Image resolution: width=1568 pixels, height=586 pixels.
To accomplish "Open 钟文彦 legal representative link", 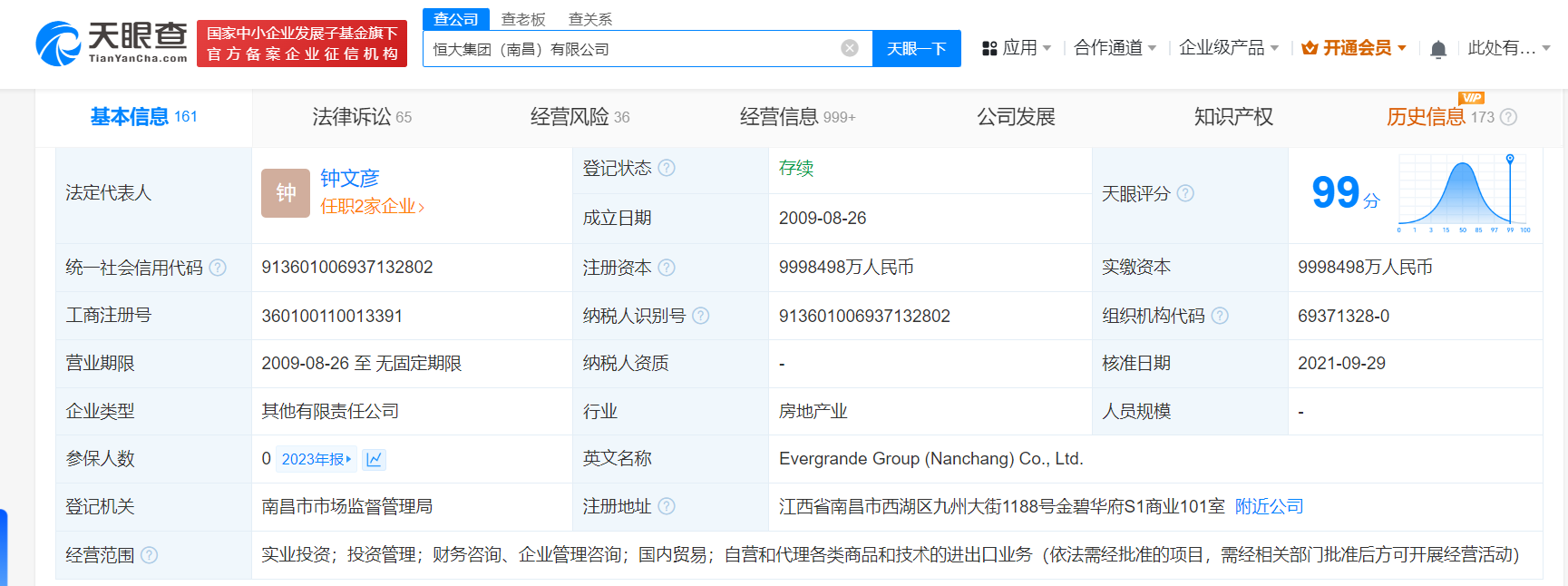I will [349, 178].
